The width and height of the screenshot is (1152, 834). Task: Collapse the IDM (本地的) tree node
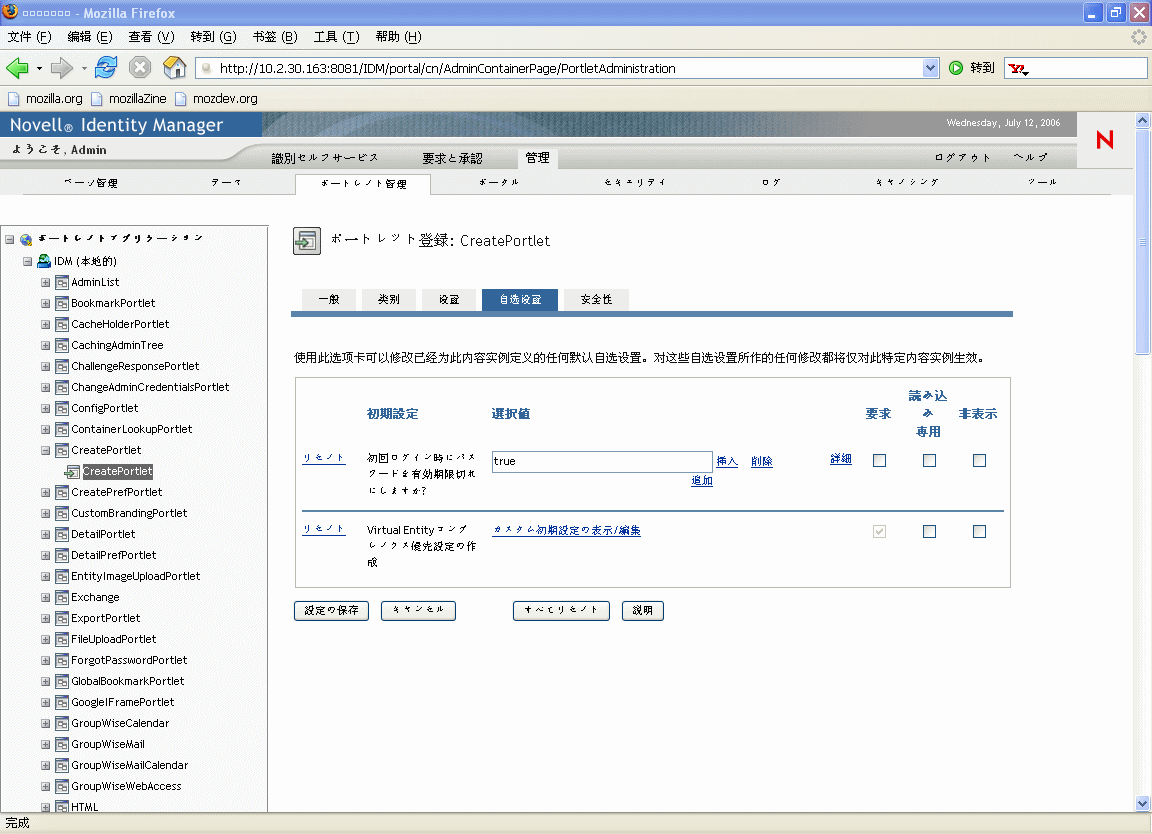pos(27,261)
